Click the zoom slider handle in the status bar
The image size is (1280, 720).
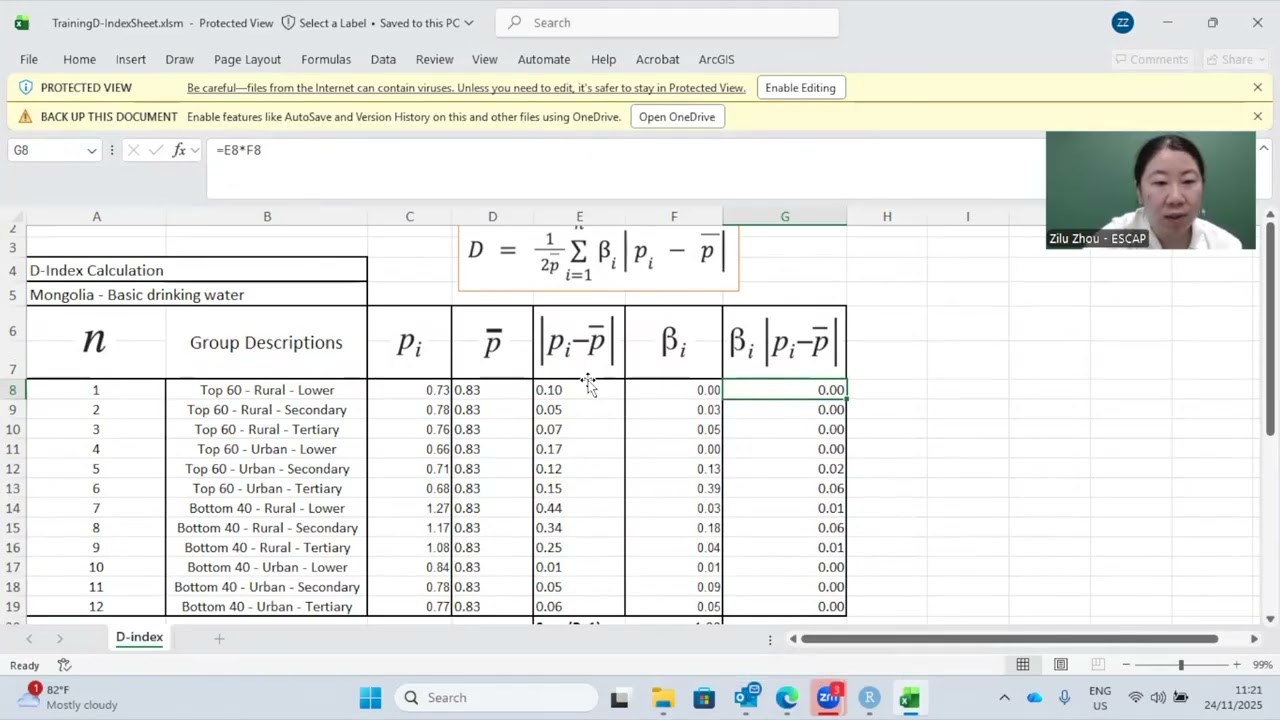1181,665
